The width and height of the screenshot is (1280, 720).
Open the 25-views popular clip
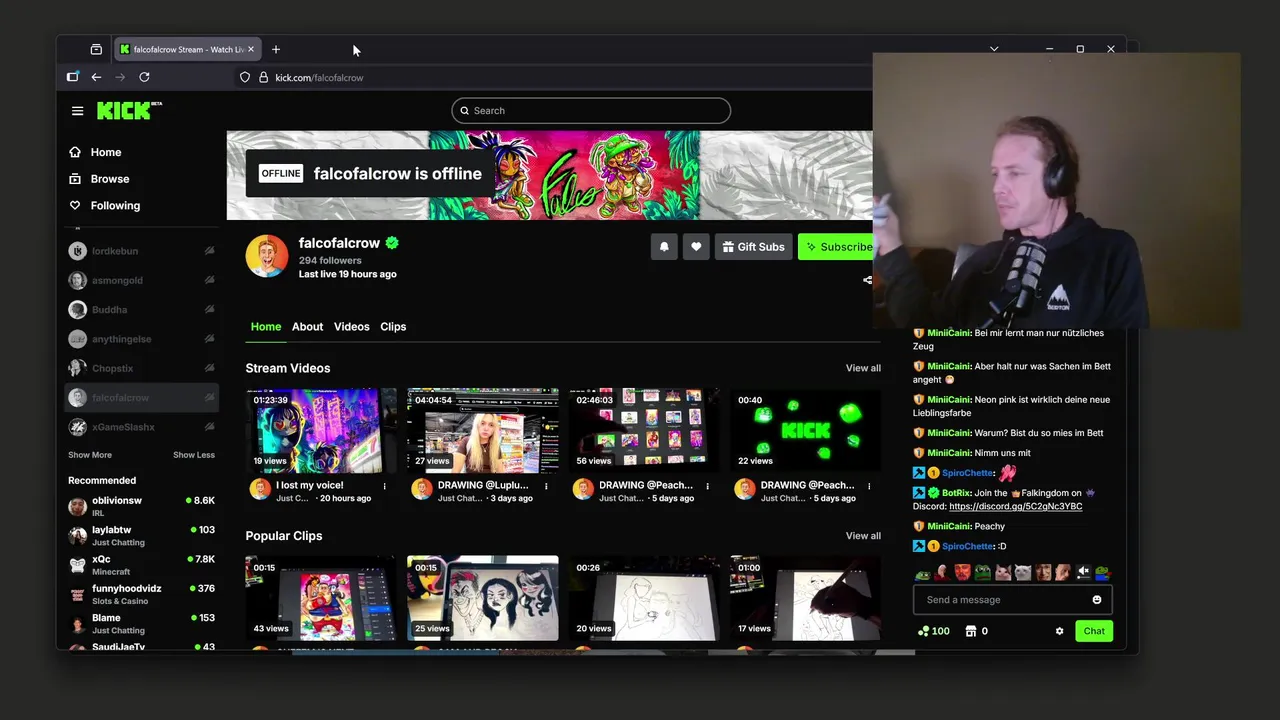pos(483,598)
